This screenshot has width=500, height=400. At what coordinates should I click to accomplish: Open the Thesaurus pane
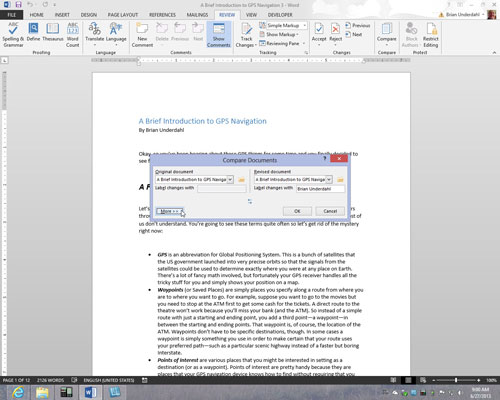(x=53, y=32)
